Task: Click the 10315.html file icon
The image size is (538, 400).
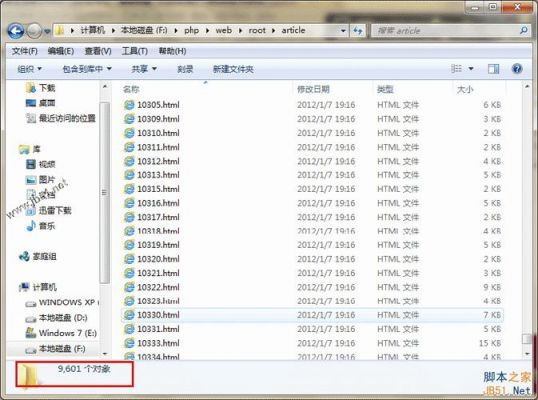Action: [x=129, y=189]
